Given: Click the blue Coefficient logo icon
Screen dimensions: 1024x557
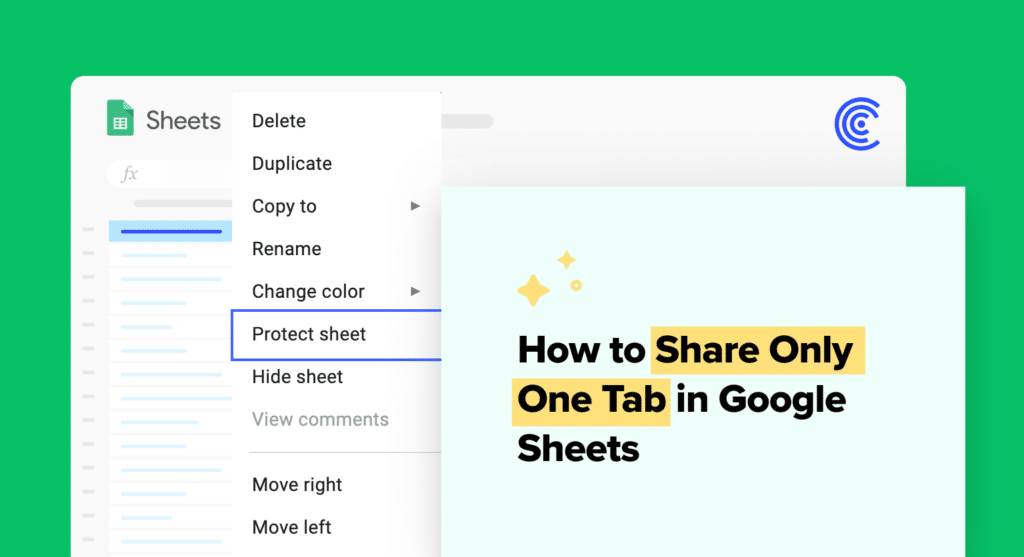Looking at the screenshot, I should (x=857, y=123).
